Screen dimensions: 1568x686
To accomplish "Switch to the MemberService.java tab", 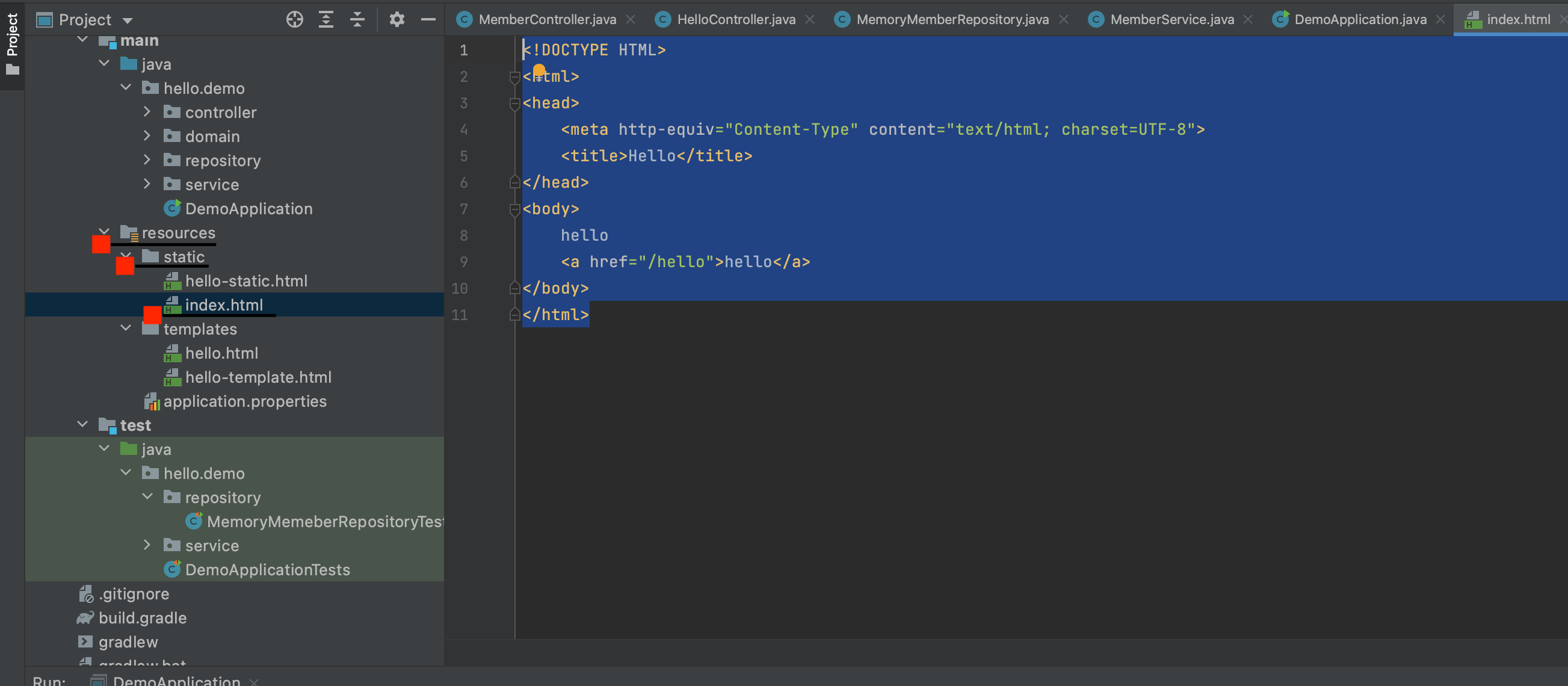I will (1171, 19).
